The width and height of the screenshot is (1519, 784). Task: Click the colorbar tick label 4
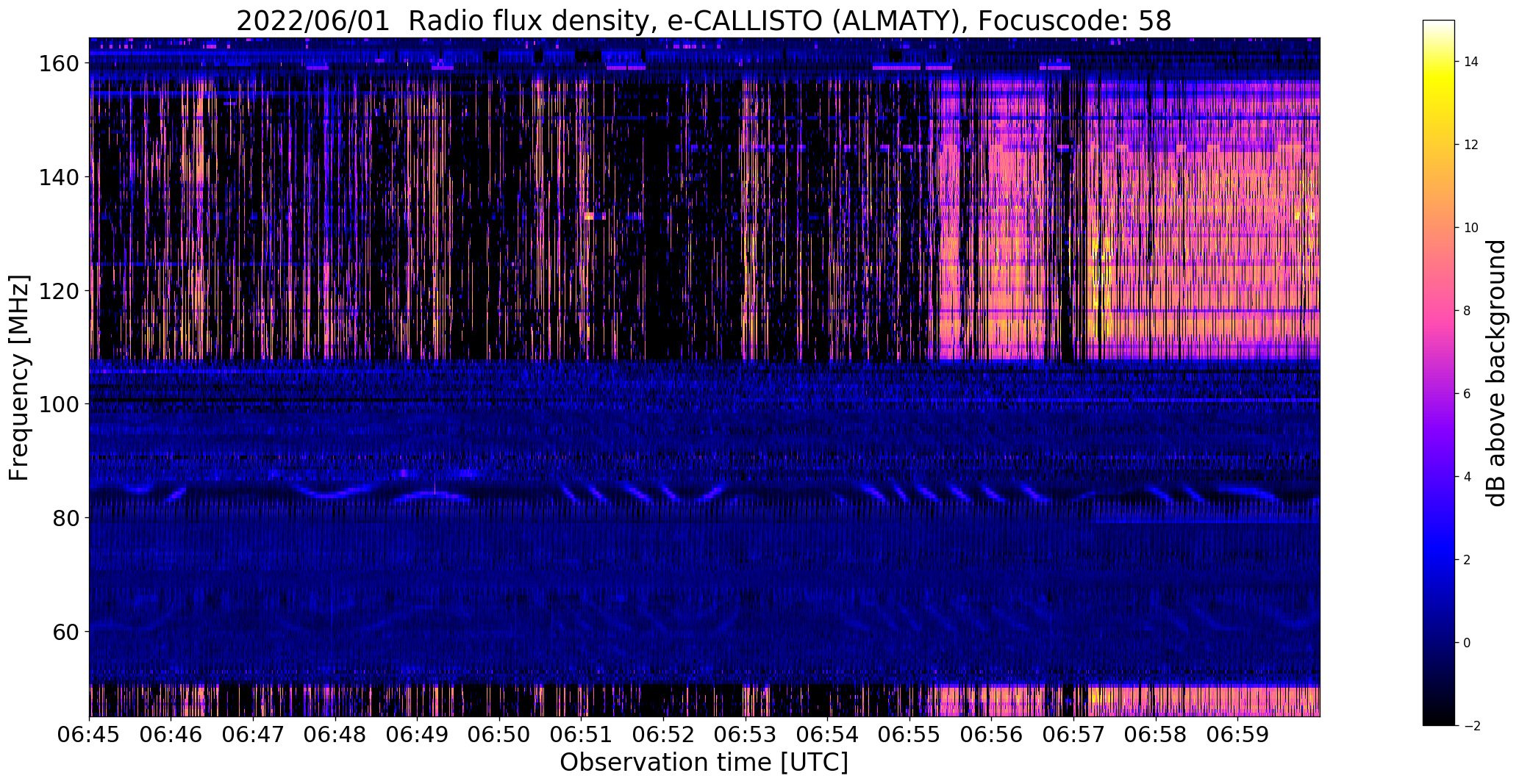(1468, 477)
